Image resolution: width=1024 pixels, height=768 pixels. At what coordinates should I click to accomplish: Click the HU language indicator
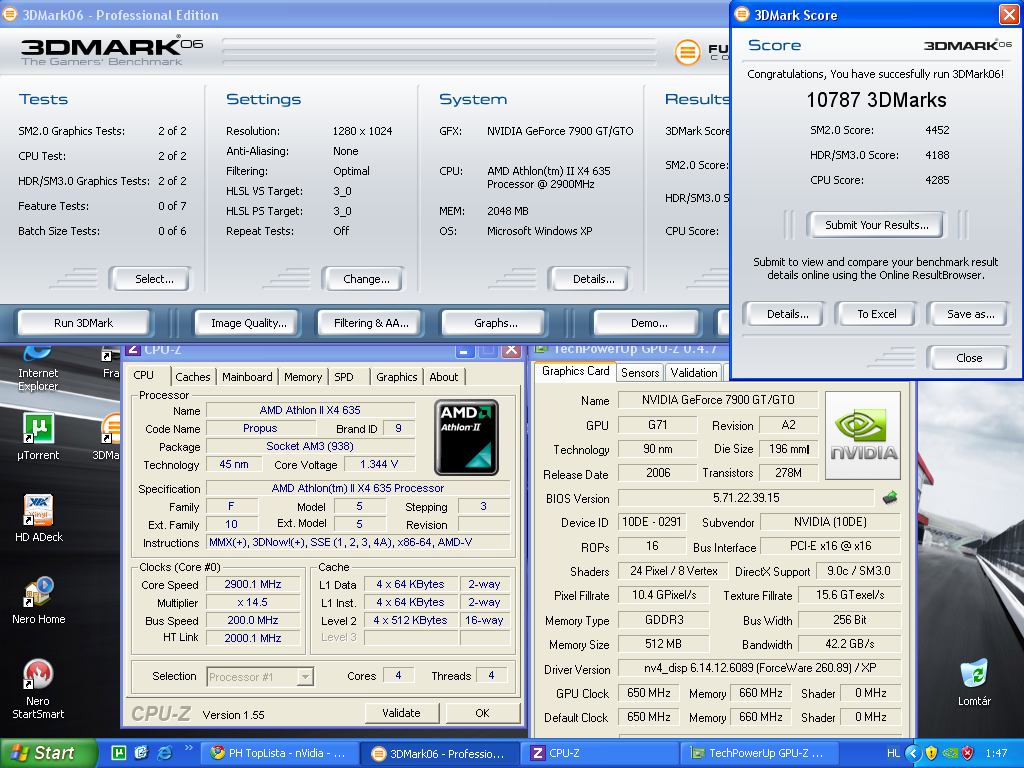coord(893,753)
